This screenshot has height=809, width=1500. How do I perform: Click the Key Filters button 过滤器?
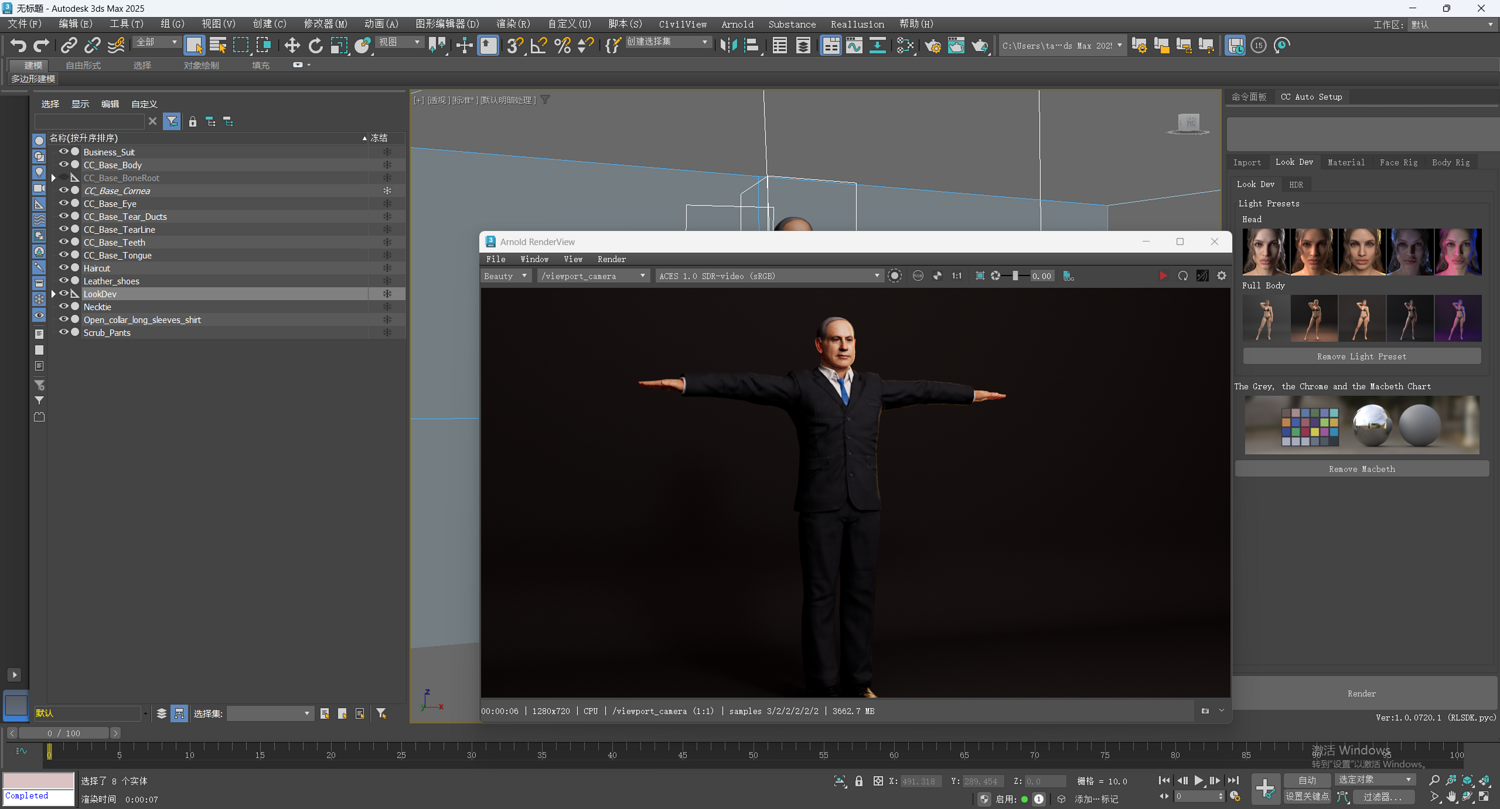(1383, 797)
